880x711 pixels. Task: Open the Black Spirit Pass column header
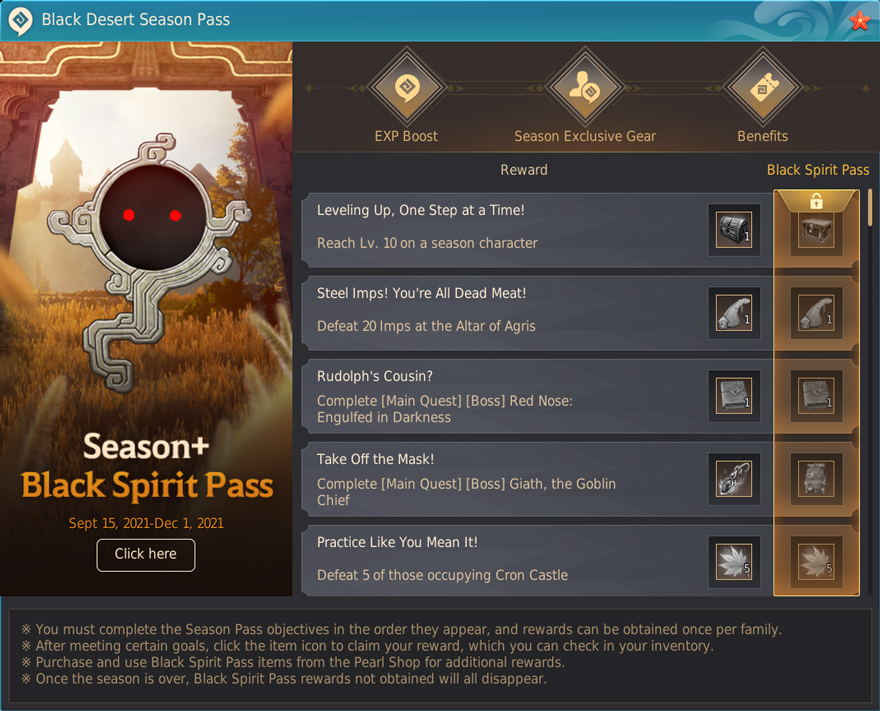coord(818,170)
